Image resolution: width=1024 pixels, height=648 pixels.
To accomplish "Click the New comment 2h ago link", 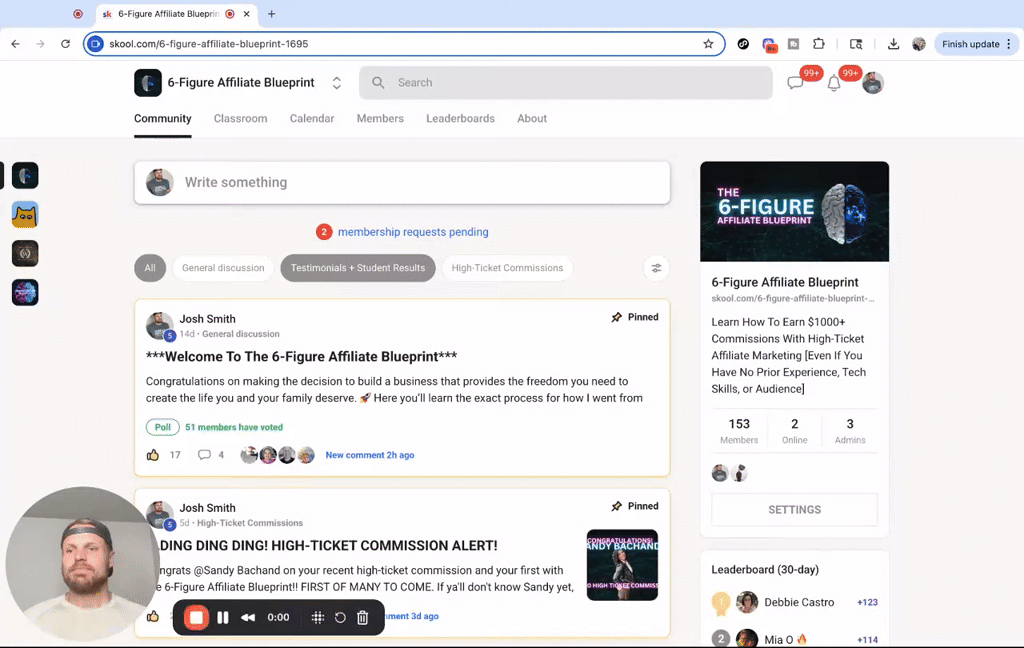I will [x=370, y=455].
